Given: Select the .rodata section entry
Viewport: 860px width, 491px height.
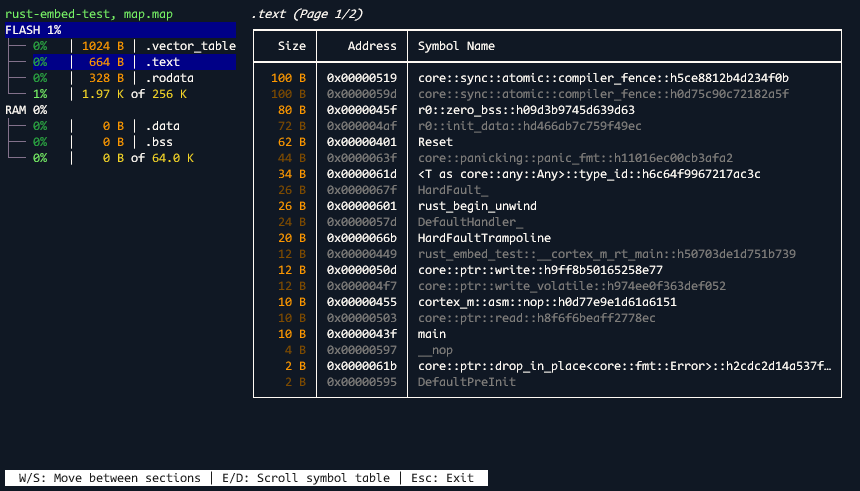Looking at the screenshot, I should pos(169,78).
